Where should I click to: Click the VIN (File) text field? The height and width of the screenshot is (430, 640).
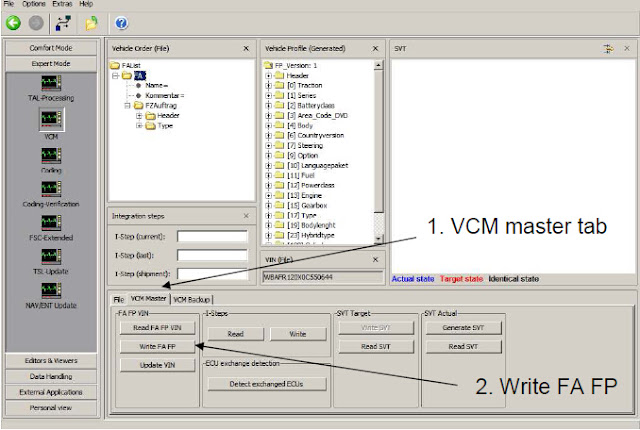(x=323, y=277)
